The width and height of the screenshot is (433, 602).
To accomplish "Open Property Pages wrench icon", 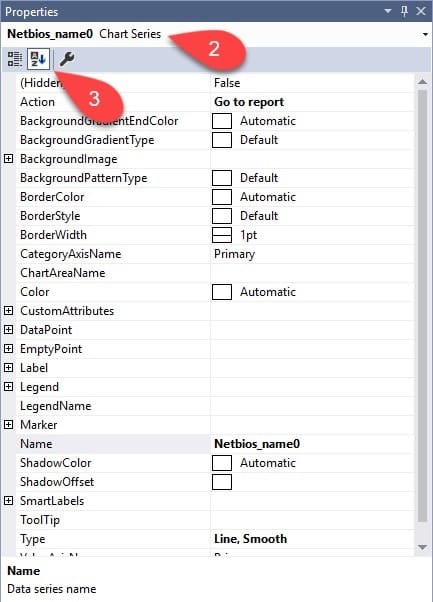I will coord(67,59).
